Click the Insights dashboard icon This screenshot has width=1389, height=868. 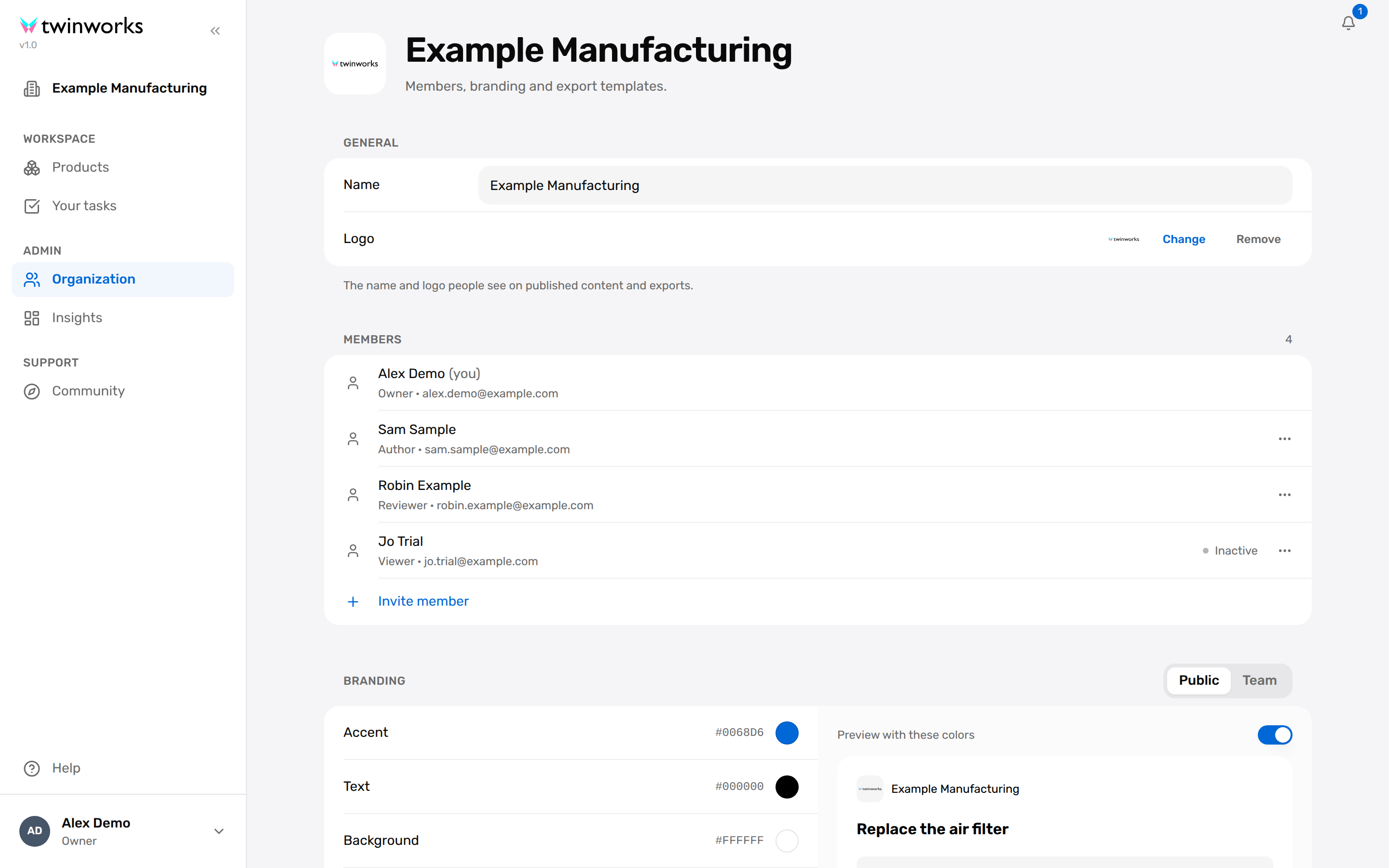tap(32, 318)
